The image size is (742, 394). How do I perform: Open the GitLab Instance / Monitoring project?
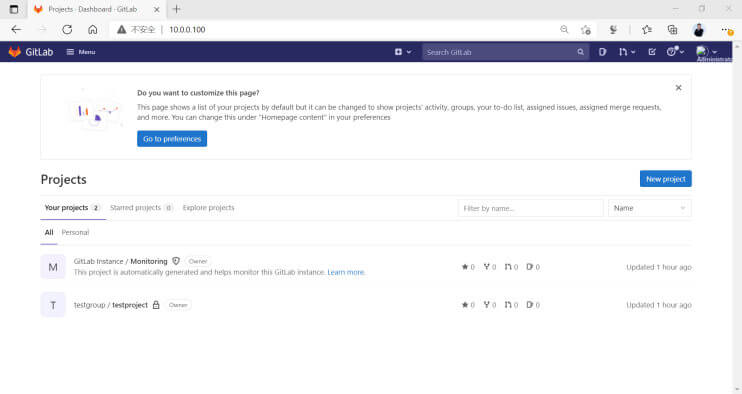click(x=121, y=261)
